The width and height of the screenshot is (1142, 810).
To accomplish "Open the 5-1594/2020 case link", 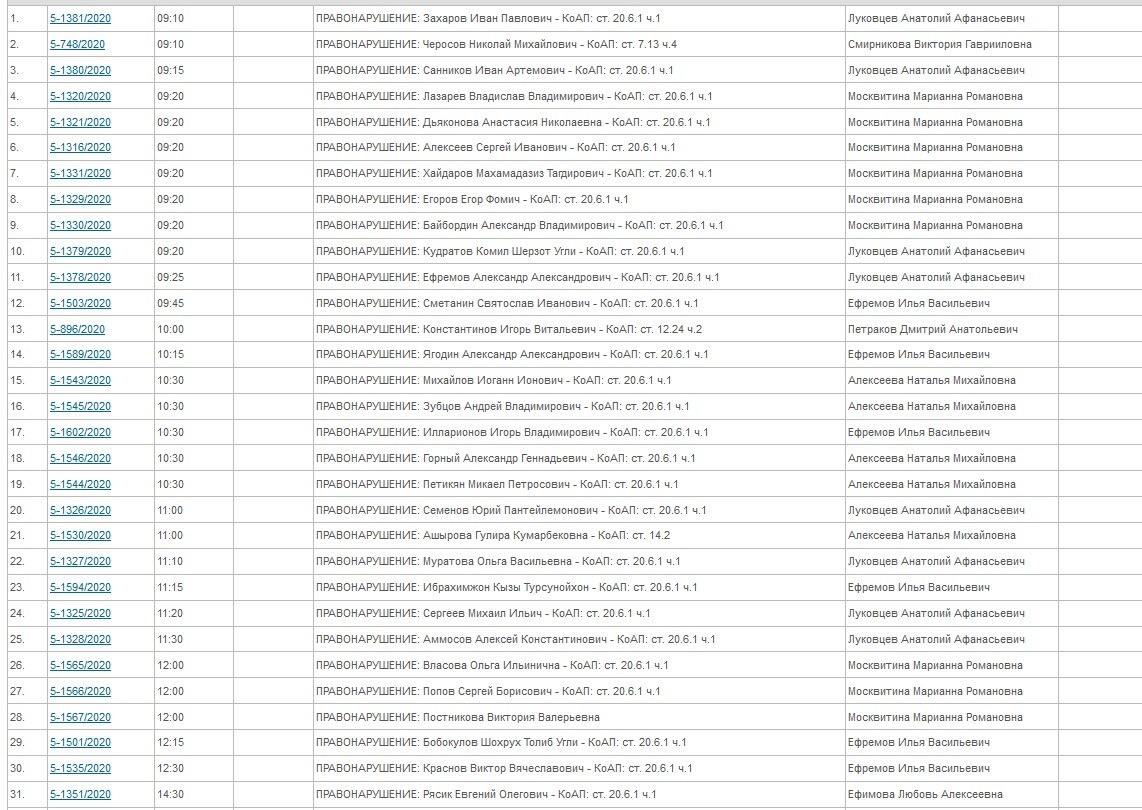I will coord(80,587).
